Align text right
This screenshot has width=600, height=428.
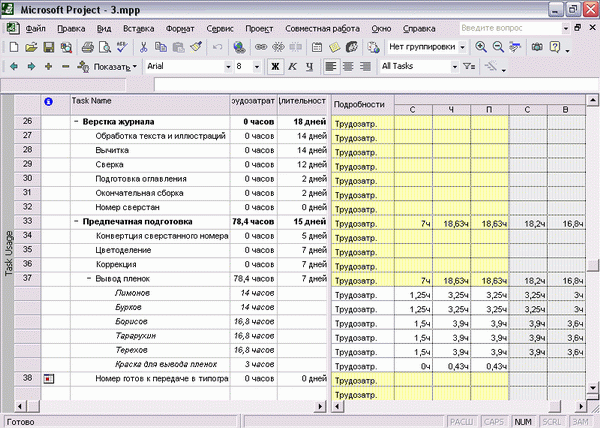click(x=365, y=67)
